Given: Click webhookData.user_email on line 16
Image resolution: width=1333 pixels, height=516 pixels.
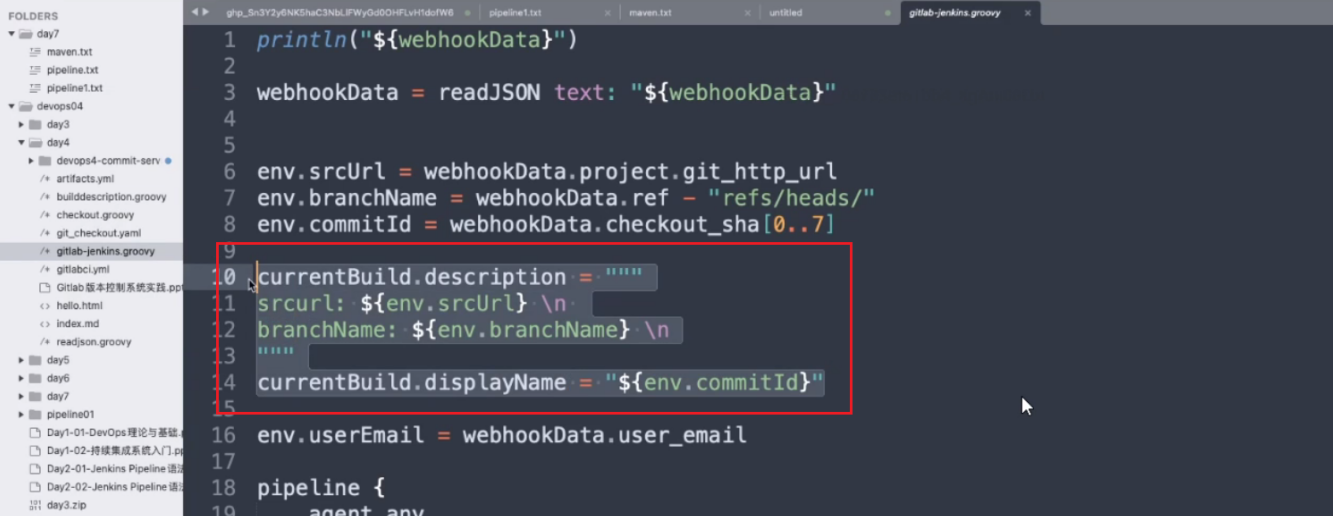Looking at the screenshot, I should pos(604,435).
